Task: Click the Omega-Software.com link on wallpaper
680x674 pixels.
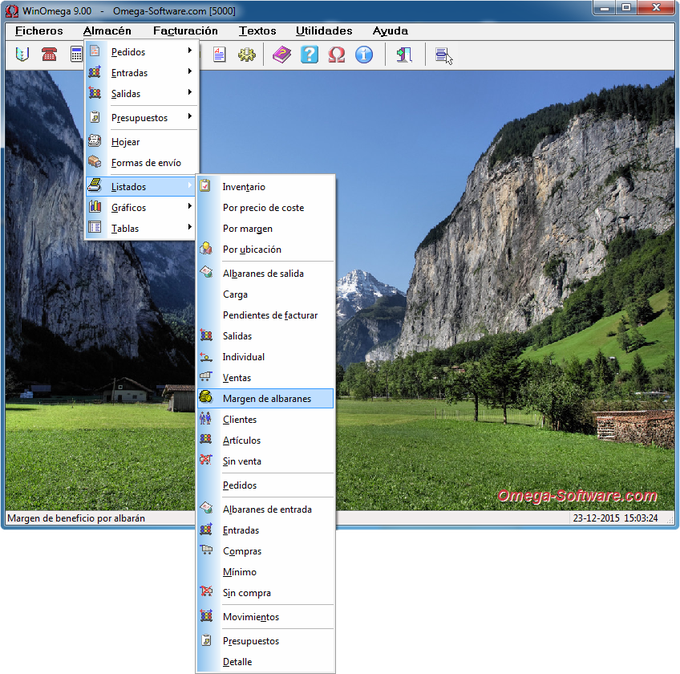Action: (577, 496)
